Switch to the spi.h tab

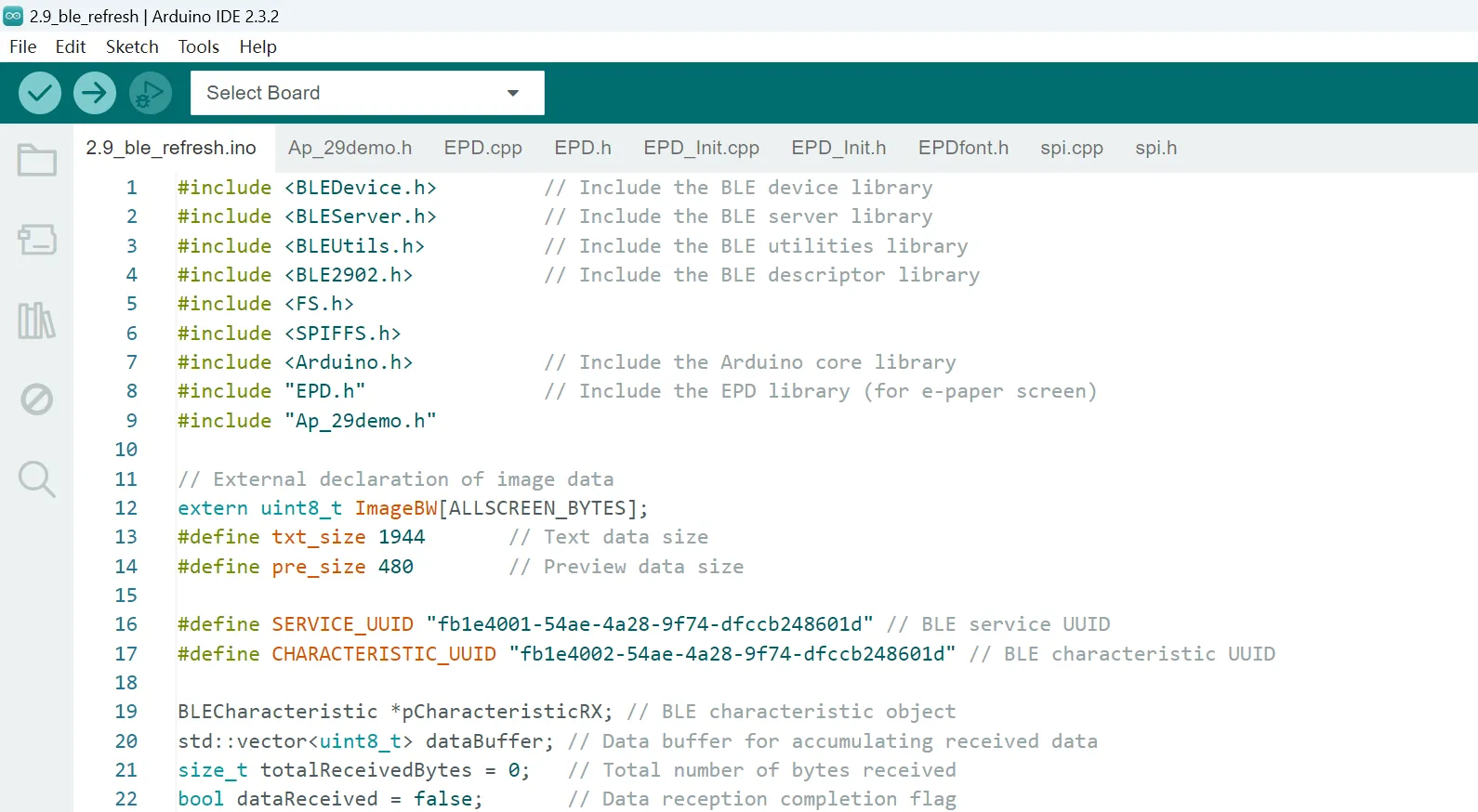pyautogui.click(x=1155, y=148)
